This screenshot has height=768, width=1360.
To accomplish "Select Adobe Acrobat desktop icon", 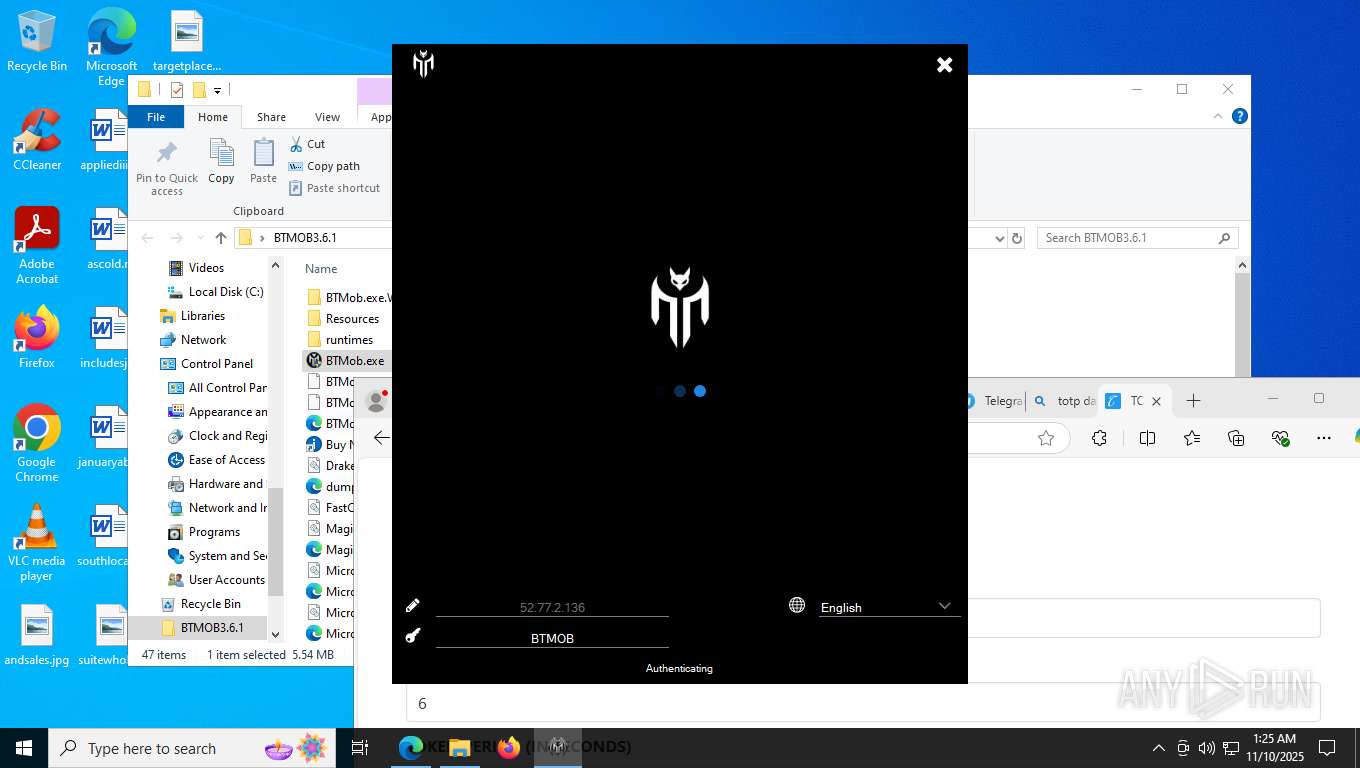I will point(37,245).
